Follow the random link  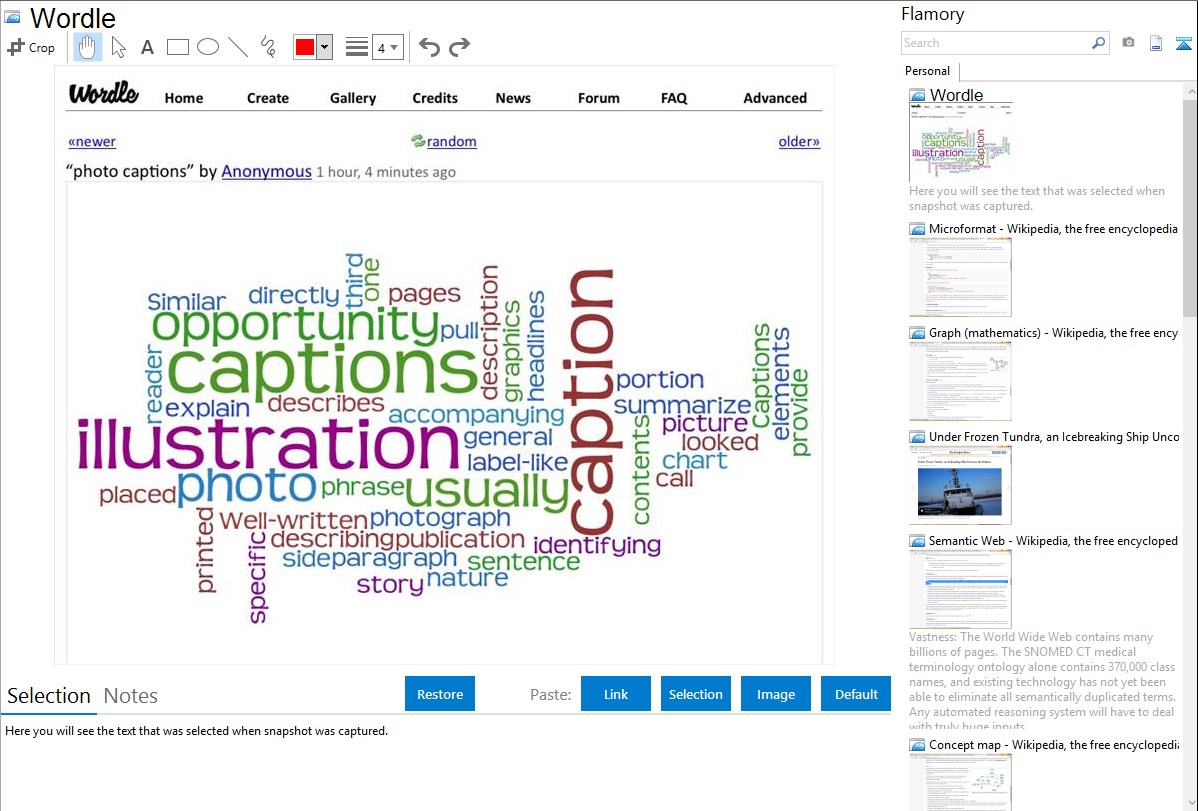point(452,141)
